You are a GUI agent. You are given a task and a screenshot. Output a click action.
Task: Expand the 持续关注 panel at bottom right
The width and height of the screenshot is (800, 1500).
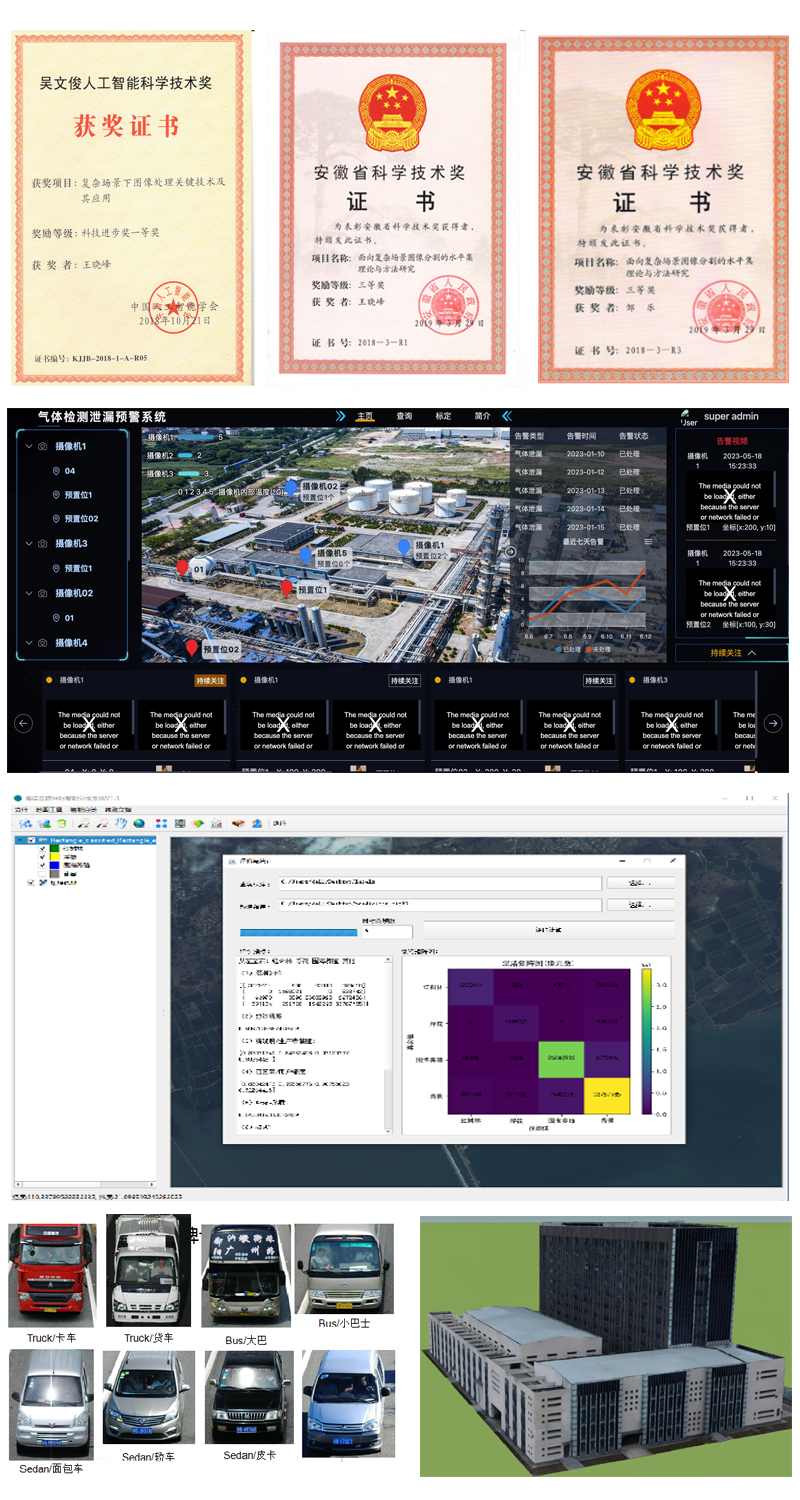tap(731, 653)
